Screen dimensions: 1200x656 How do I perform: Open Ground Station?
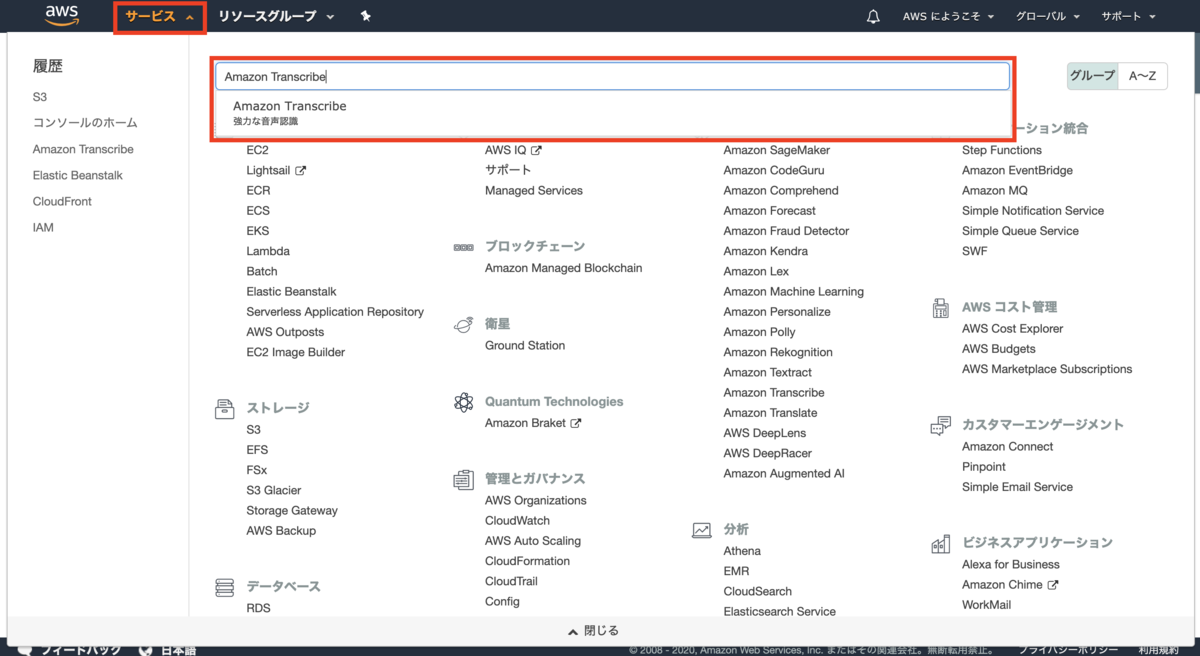(525, 345)
